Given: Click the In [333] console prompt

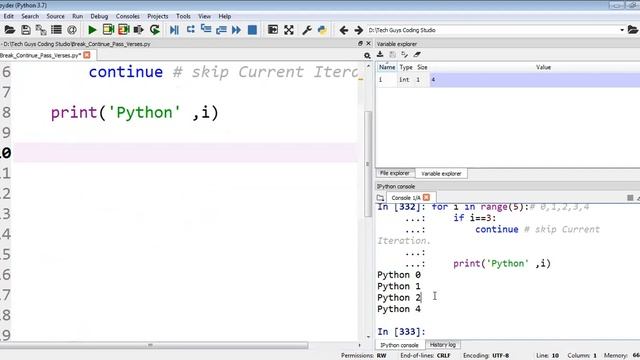Looking at the screenshot, I should 401,331.
